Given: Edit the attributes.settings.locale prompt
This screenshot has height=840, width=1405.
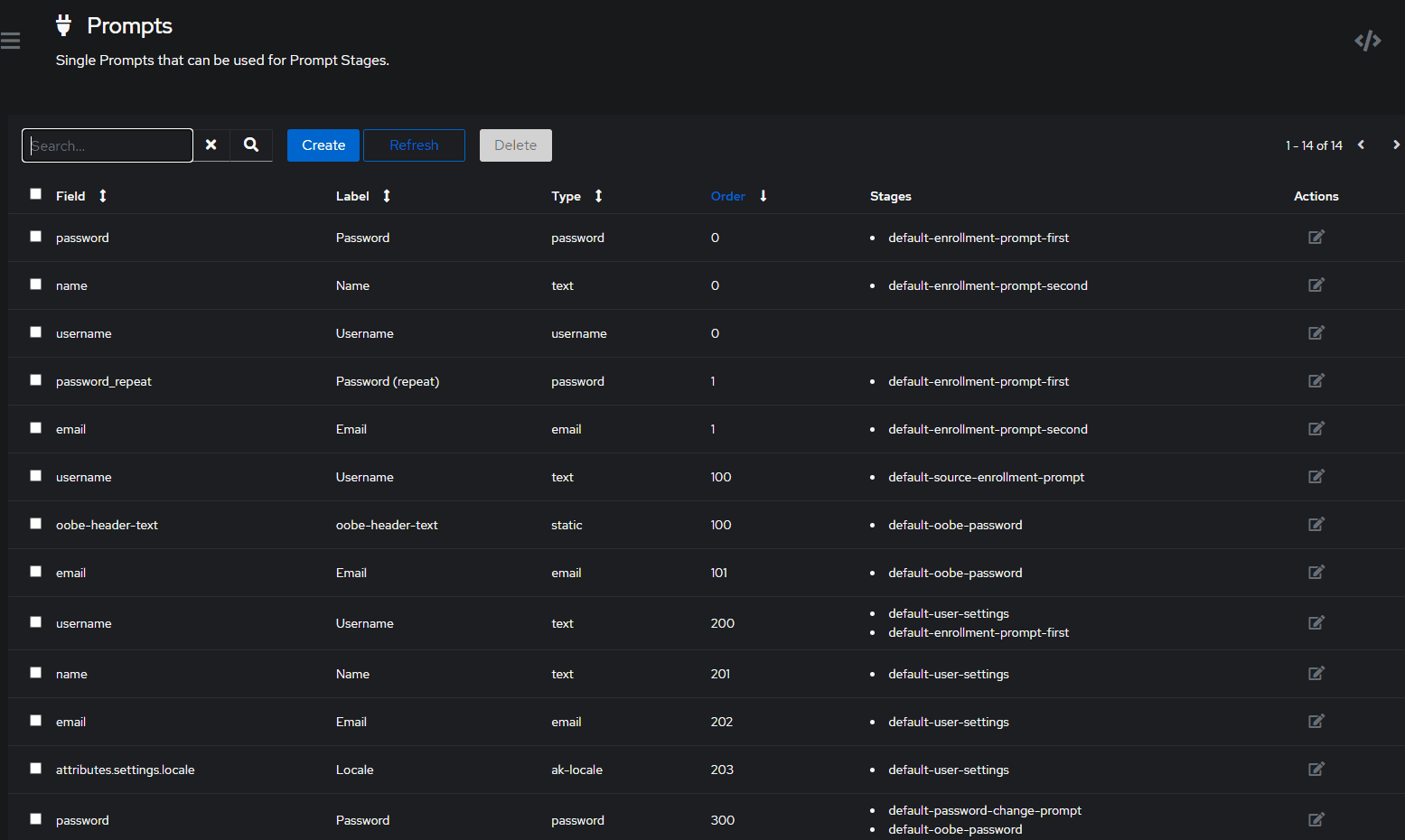Looking at the screenshot, I should (x=1316, y=769).
